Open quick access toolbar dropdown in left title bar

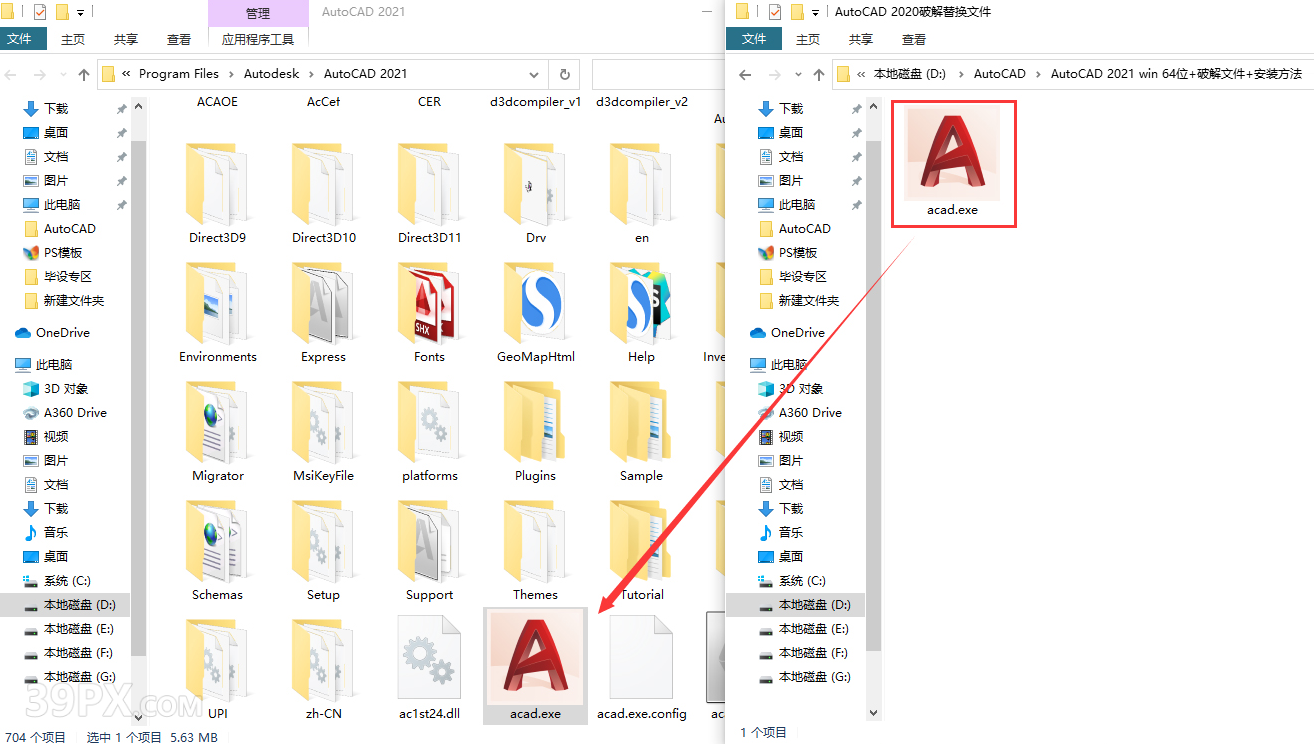80,13
